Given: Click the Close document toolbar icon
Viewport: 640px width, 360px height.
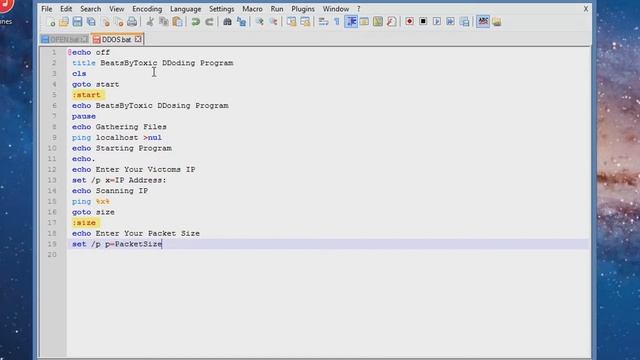Looking at the screenshot, I should point(105,22).
